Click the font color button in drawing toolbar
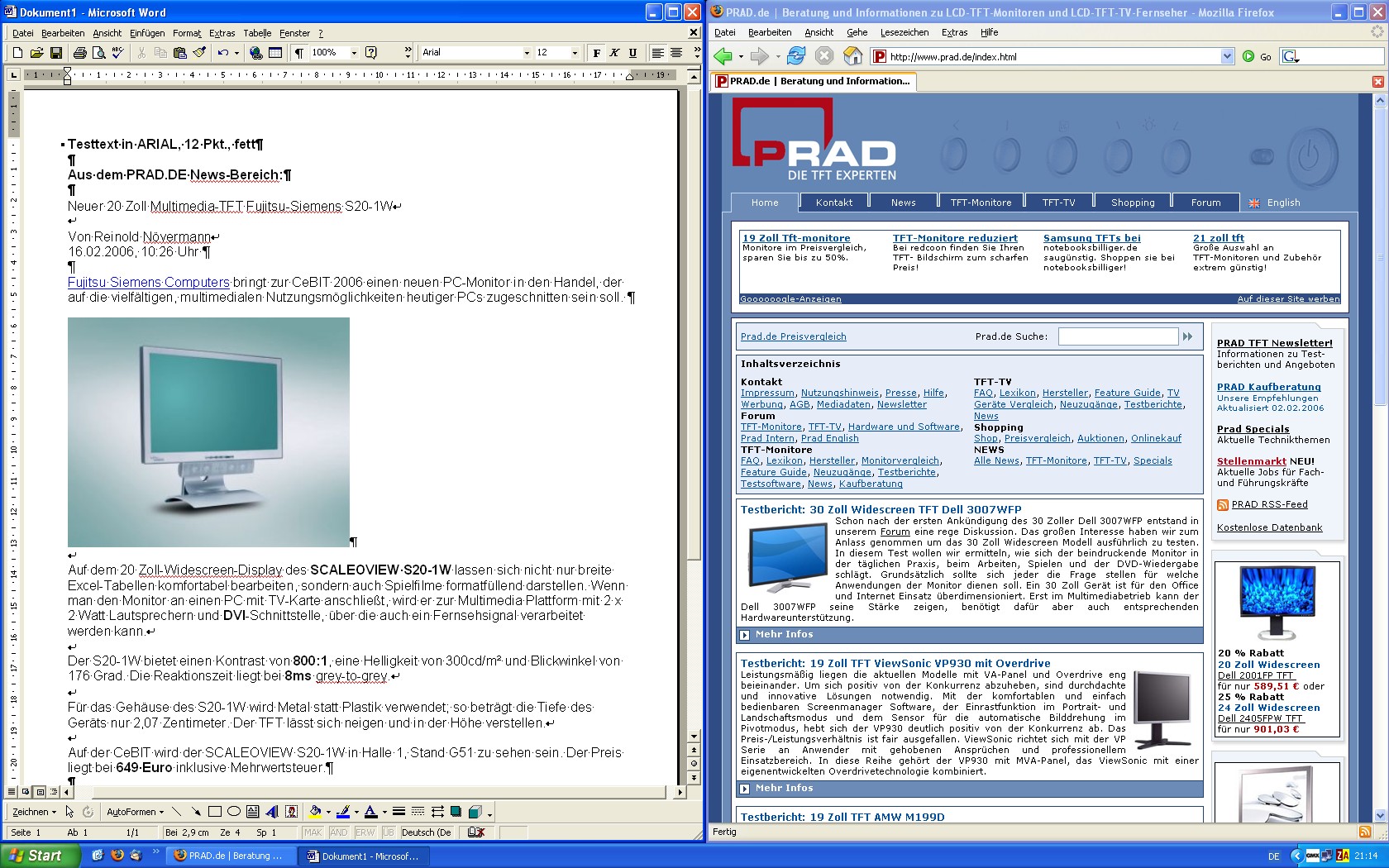1389x868 pixels. click(x=371, y=812)
